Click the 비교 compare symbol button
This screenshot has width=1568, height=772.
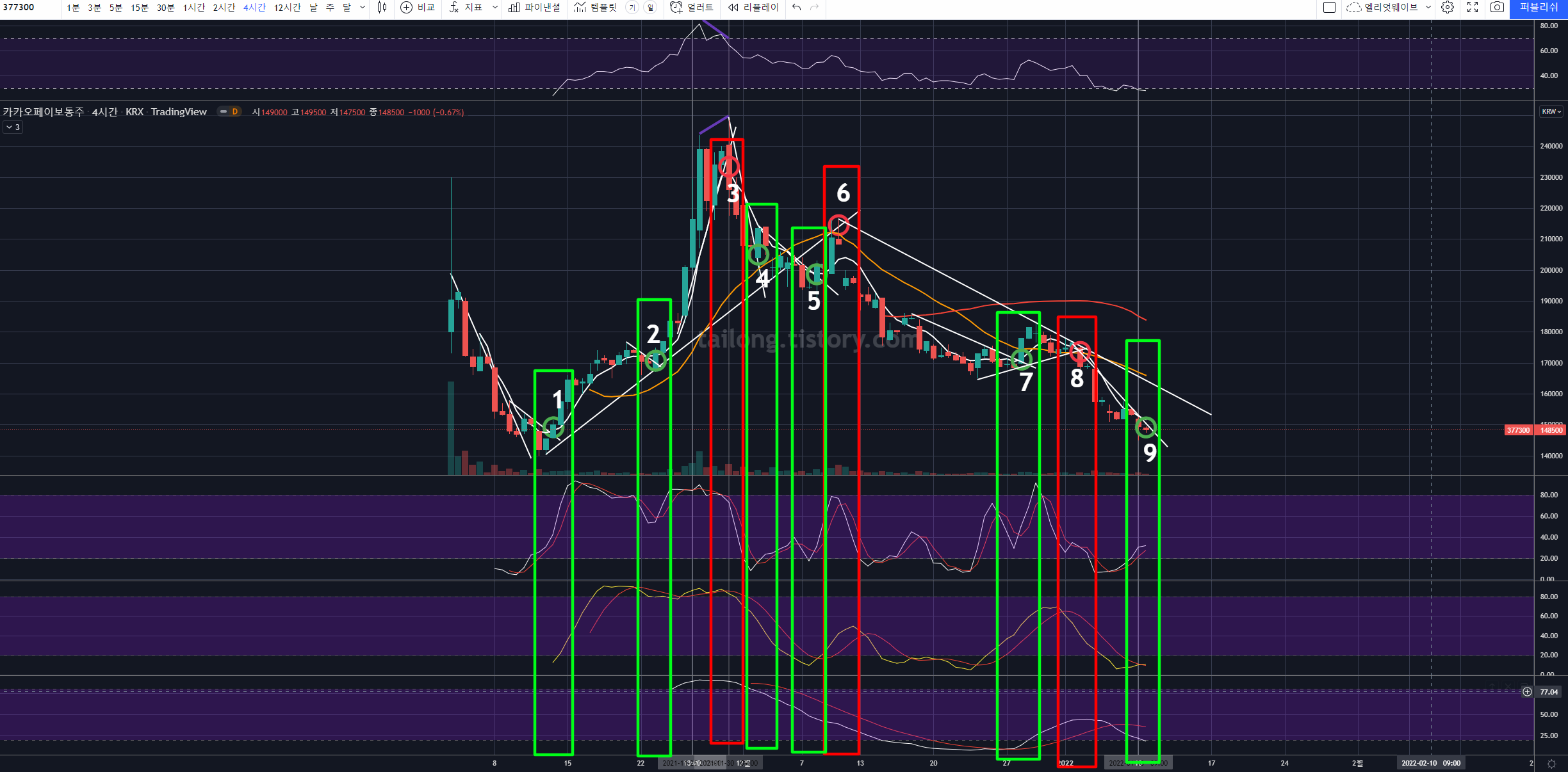click(x=418, y=8)
